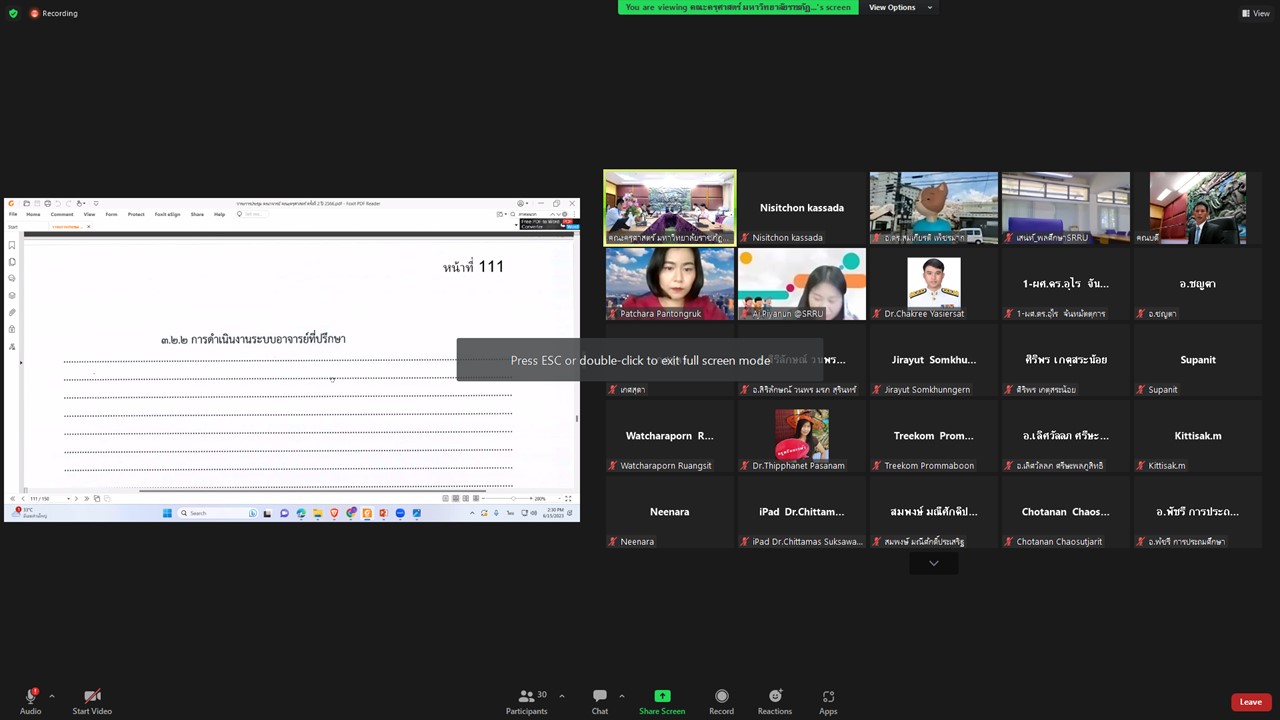
Task: Select Patchara Pantongruk video thumbnail
Action: point(669,284)
